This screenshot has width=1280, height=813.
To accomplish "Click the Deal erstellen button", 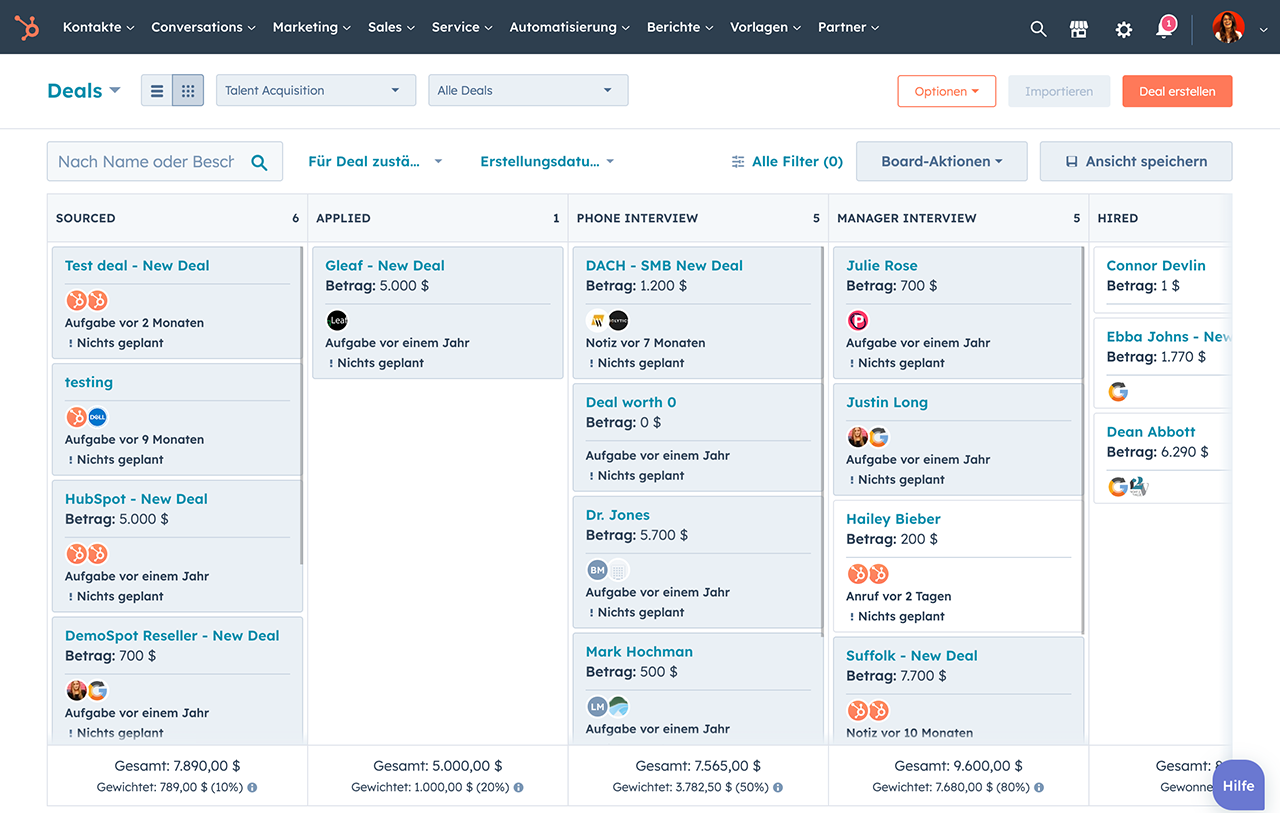I will point(1177,91).
